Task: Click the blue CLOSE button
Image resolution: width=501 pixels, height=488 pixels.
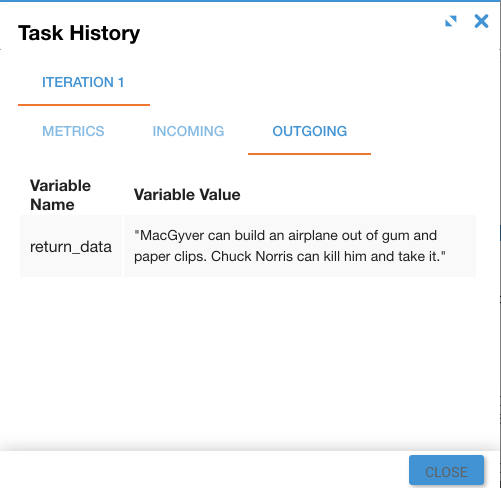Action: pyautogui.click(x=446, y=471)
